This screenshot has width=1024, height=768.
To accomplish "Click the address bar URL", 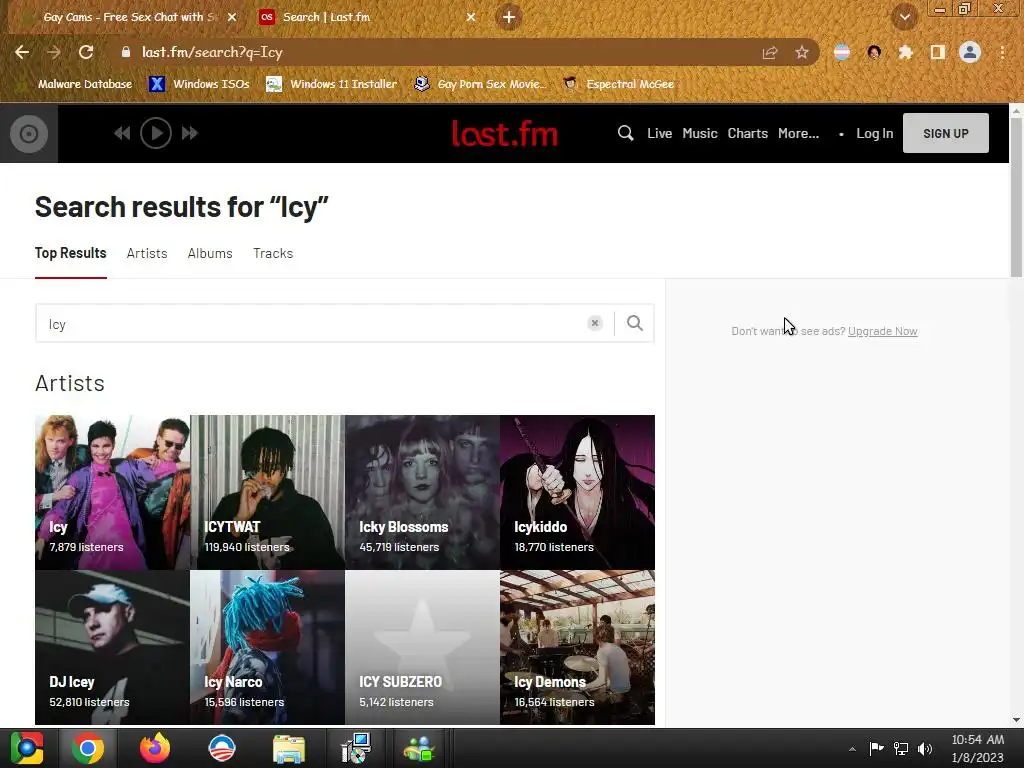I will [212, 52].
